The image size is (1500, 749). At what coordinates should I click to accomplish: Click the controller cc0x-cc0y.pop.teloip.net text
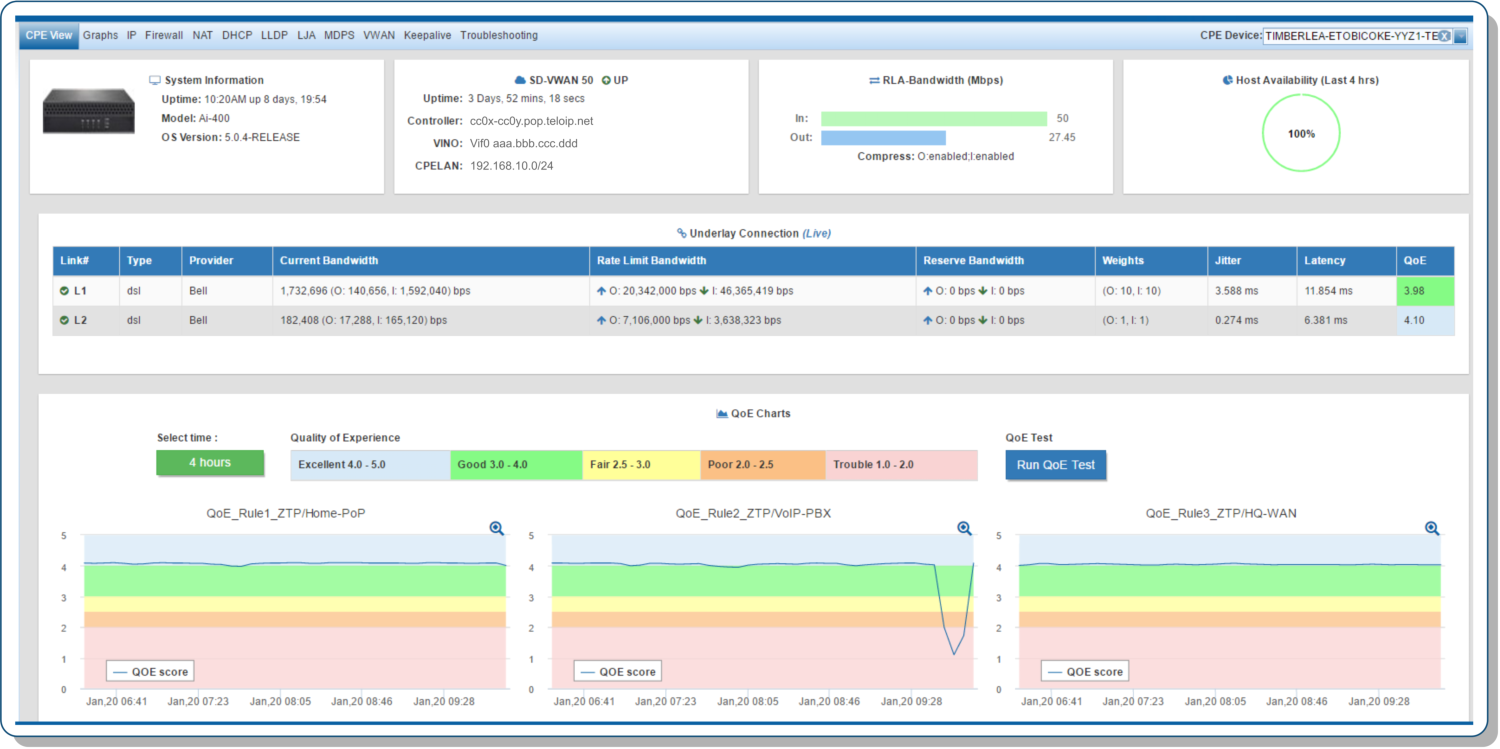coord(531,121)
